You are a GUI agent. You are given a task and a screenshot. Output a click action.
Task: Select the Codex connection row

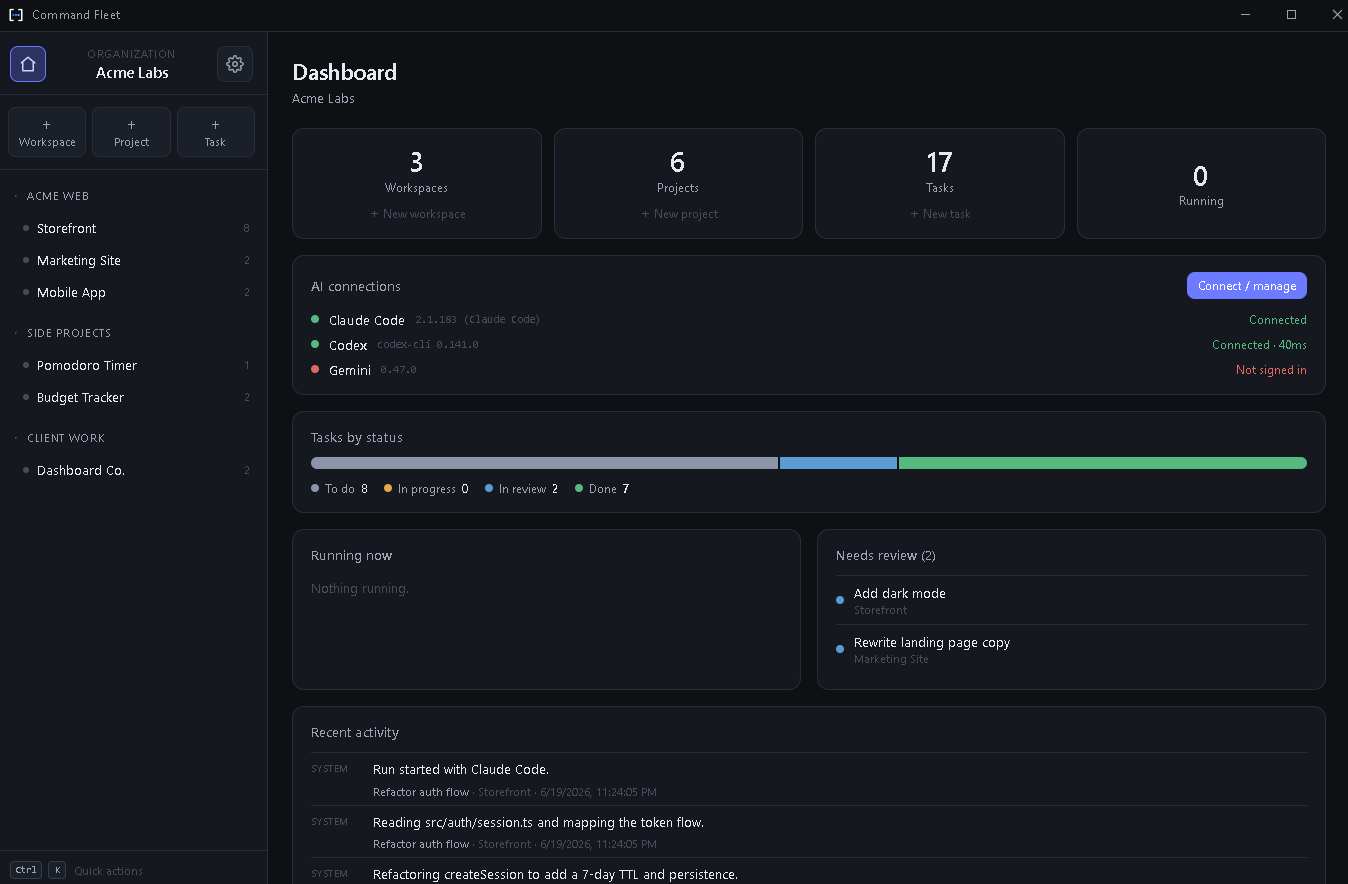808,345
